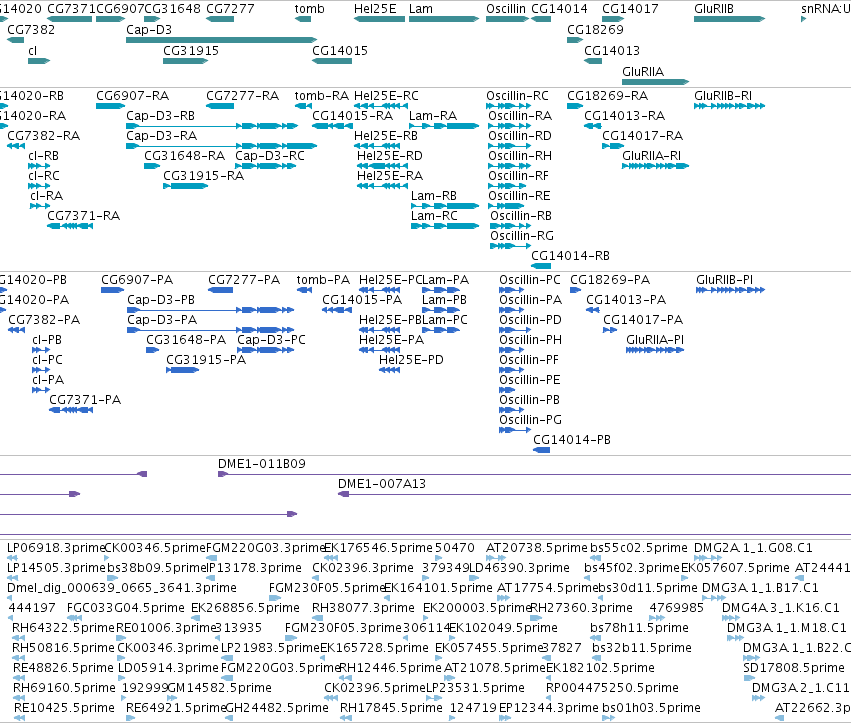The width and height of the screenshot is (851, 723).
Task: Click the Lam-RC transcript label
Action: [434, 215]
